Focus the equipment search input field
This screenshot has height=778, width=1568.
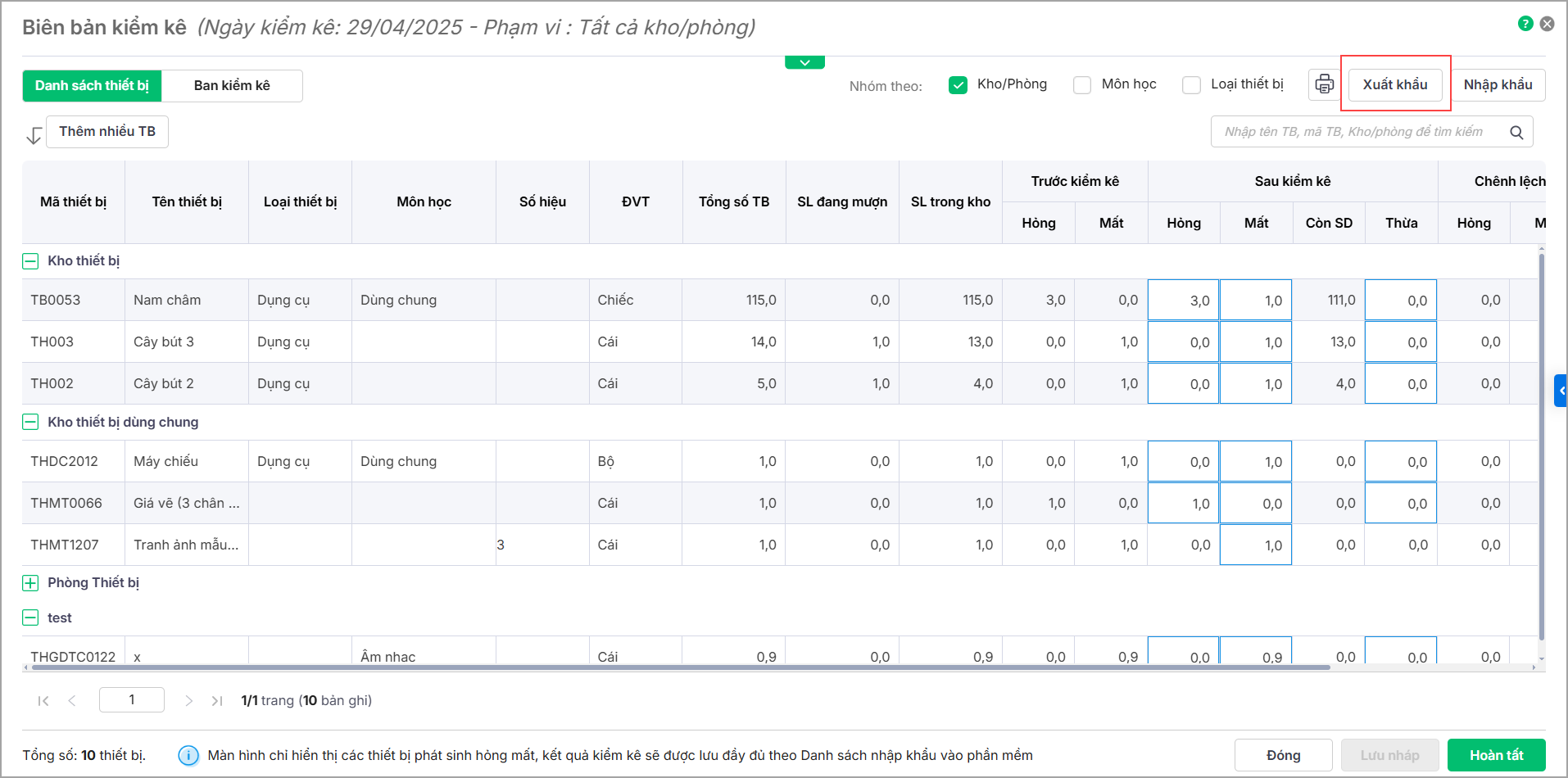pyautogui.click(x=1360, y=132)
